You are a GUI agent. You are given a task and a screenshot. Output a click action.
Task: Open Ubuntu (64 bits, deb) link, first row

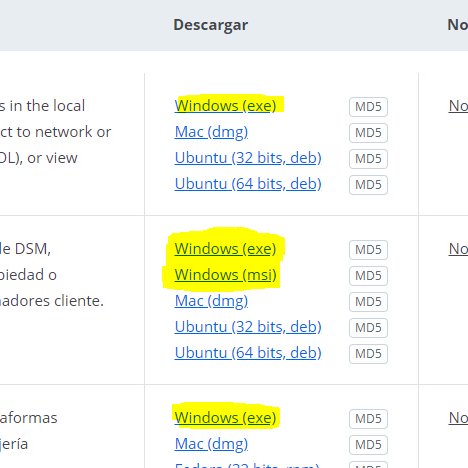248,184
